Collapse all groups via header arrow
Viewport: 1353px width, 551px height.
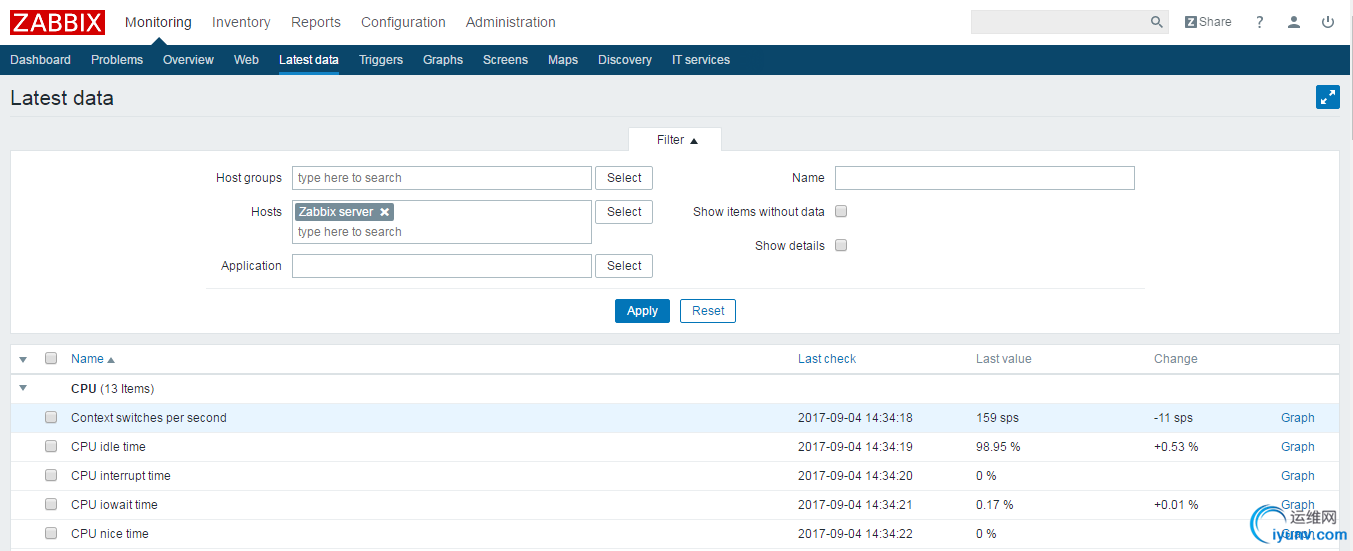(x=23, y=359)
